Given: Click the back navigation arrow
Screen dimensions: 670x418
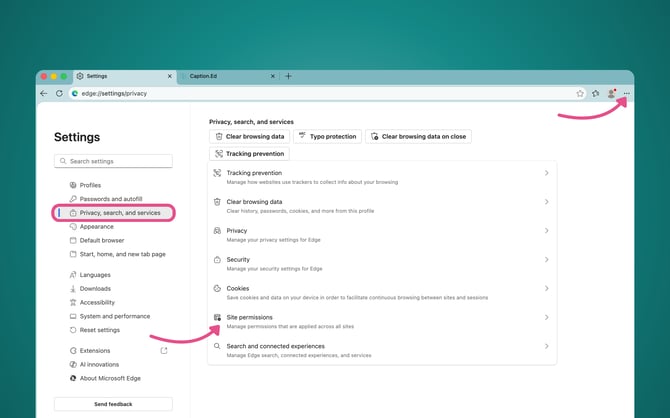Looking at the screenshot, I should point(44,93).
